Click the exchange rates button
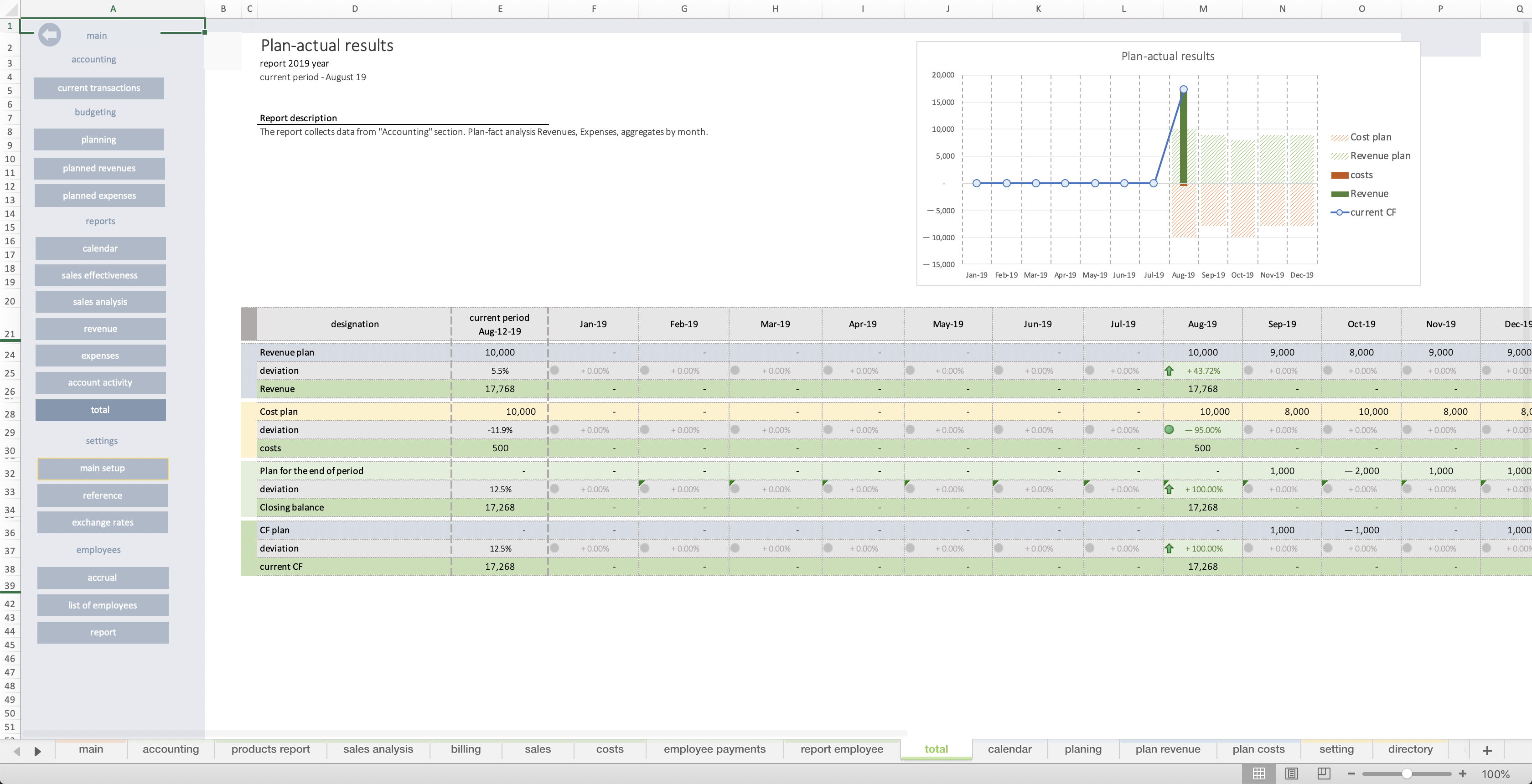The height and width of the screenshot is (784, 1532). coord(102,522)
